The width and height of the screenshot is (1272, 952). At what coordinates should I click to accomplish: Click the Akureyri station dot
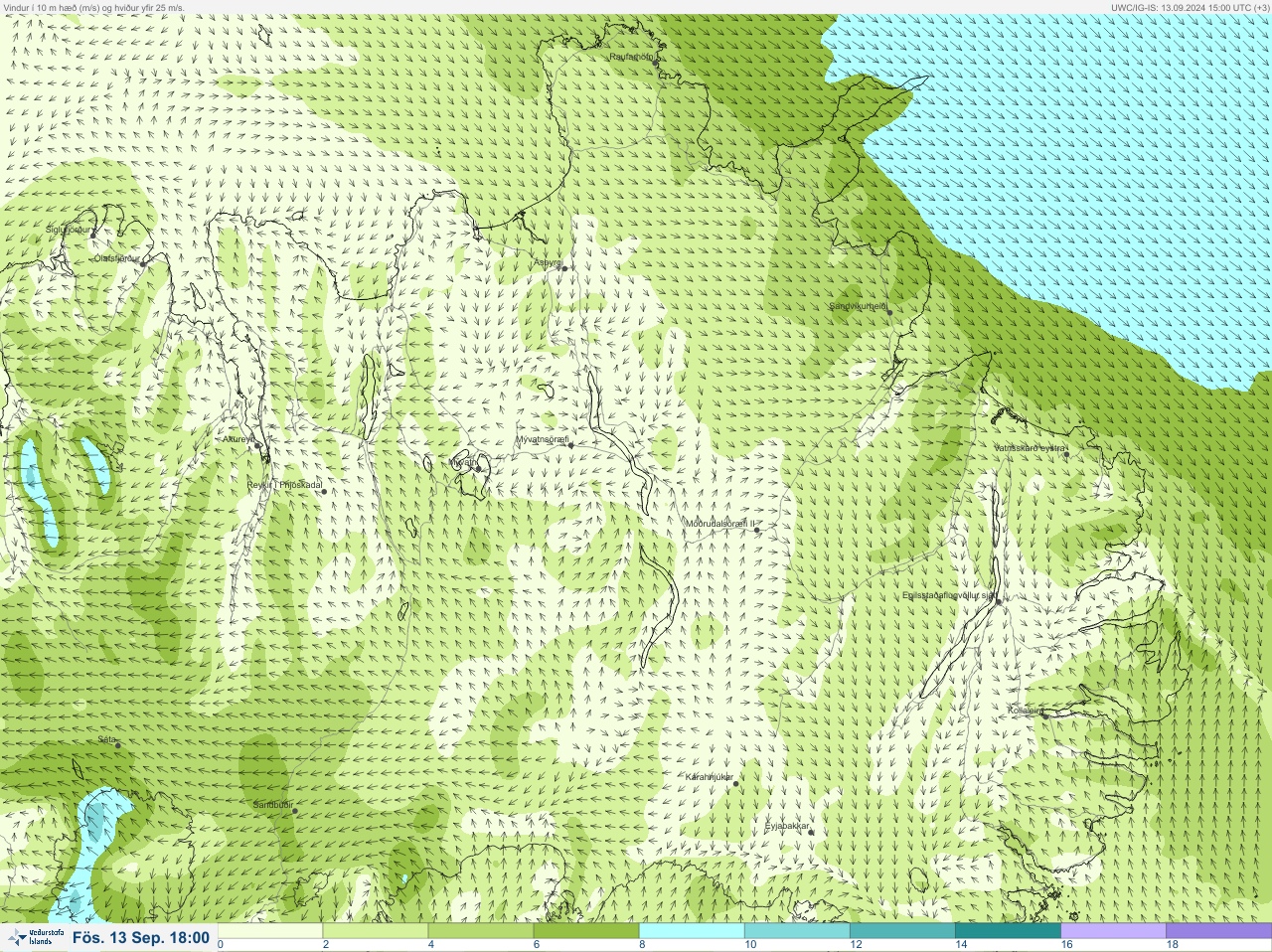pyautogui.click(x=257, y=445)
